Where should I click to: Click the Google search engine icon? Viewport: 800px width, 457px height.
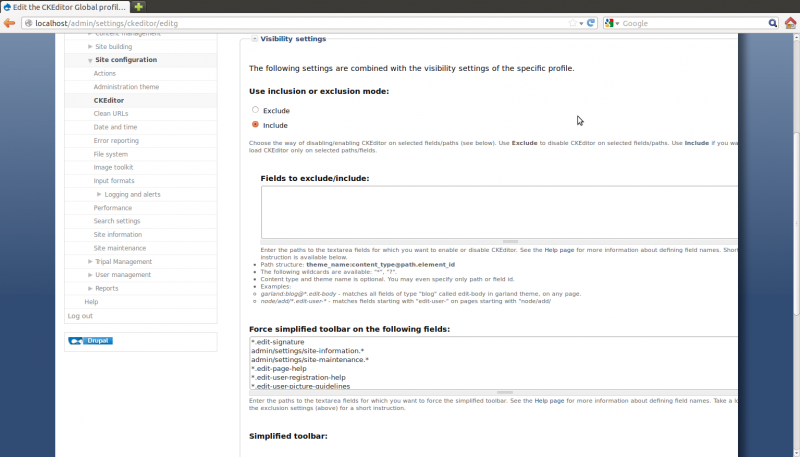click(609, 23)
